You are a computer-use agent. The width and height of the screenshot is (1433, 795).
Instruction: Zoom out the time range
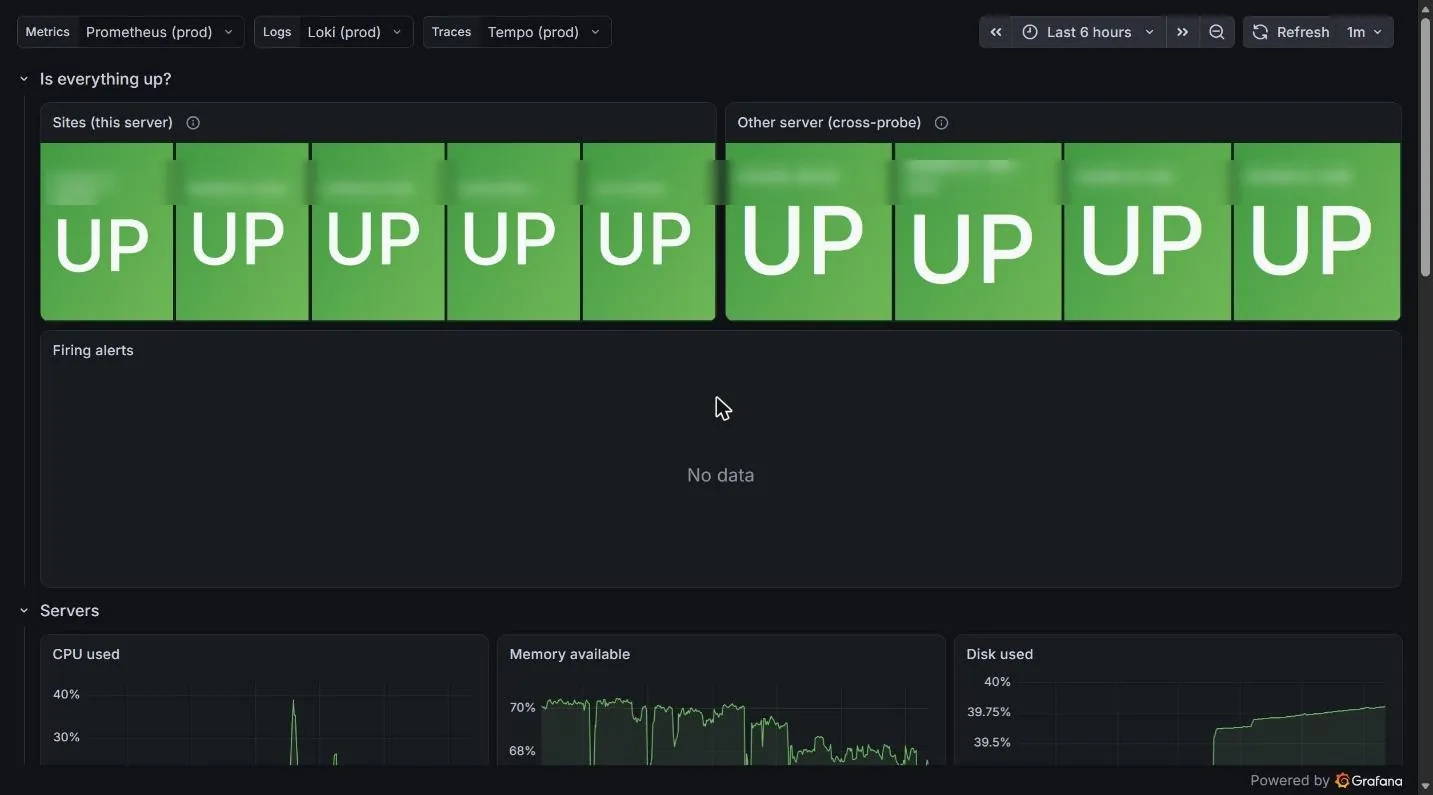pyautogui.click(x=1216, y=32)
